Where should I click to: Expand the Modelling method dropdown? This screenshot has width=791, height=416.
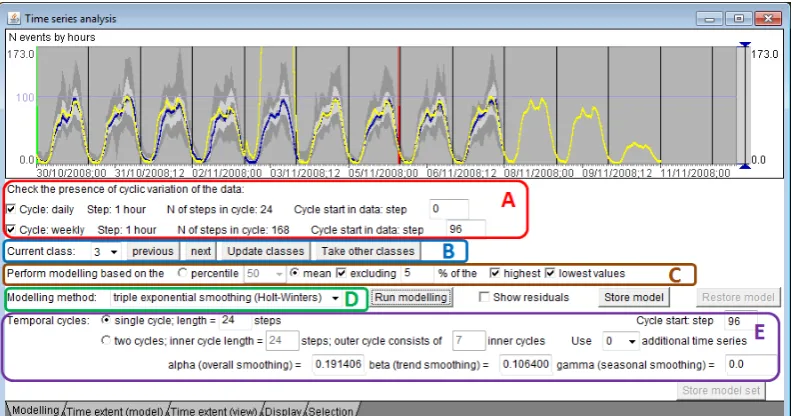click(x=225, y=298)
